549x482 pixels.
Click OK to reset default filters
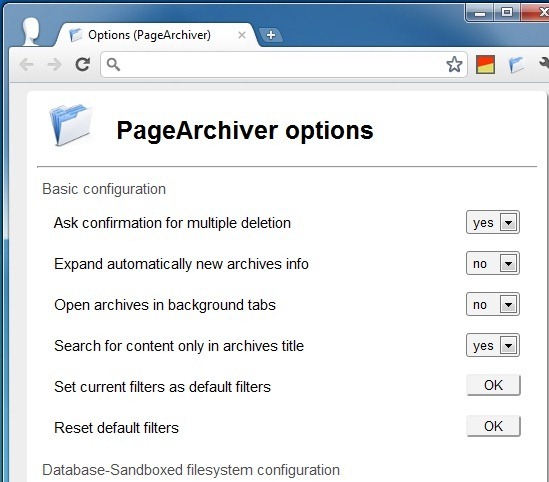pos(493,426)
